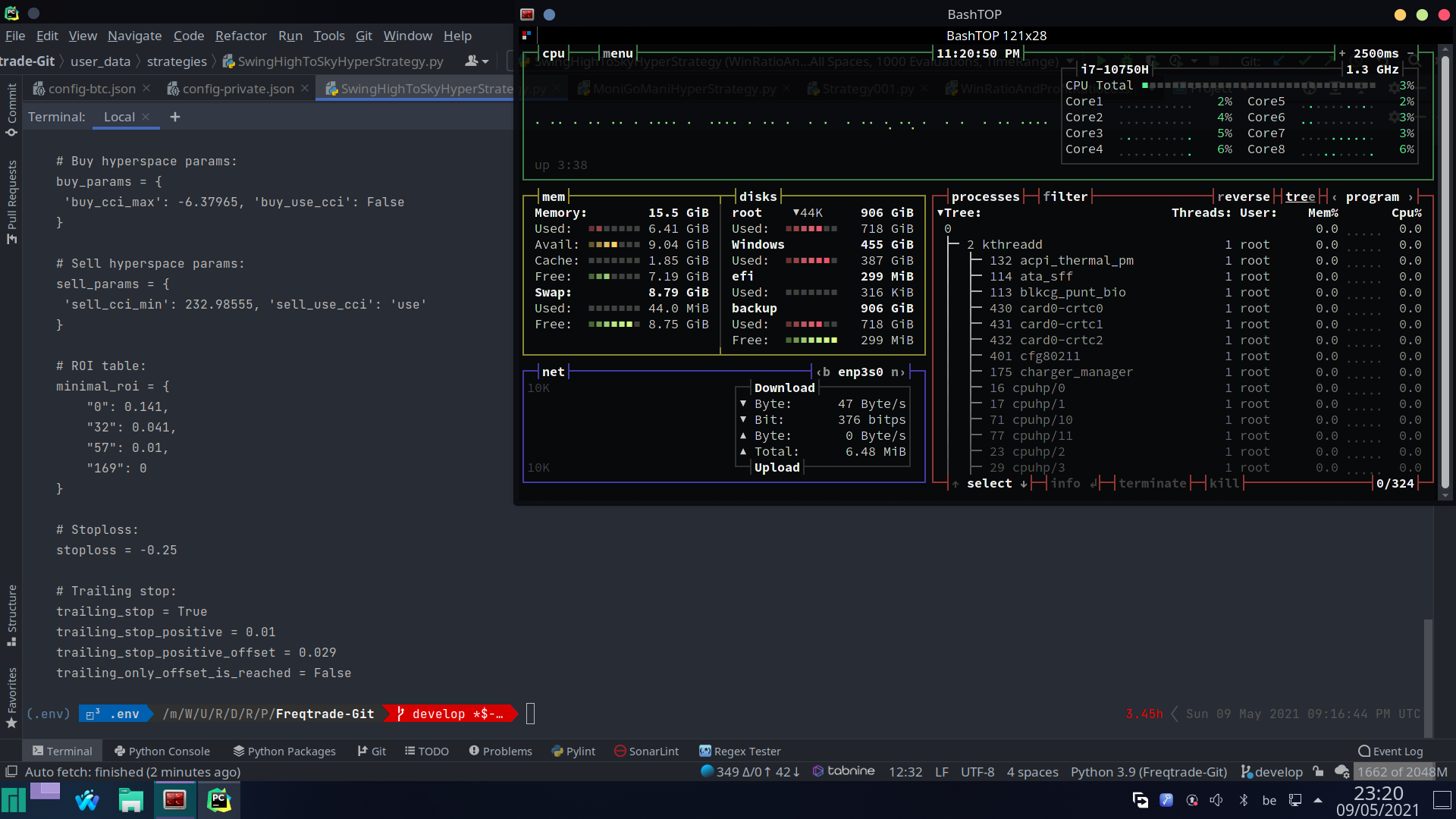Image resolution: width=1456 pixels, height=819 pixels.
Task: Expand hidden system tray icons
Action: (1319, 799)
